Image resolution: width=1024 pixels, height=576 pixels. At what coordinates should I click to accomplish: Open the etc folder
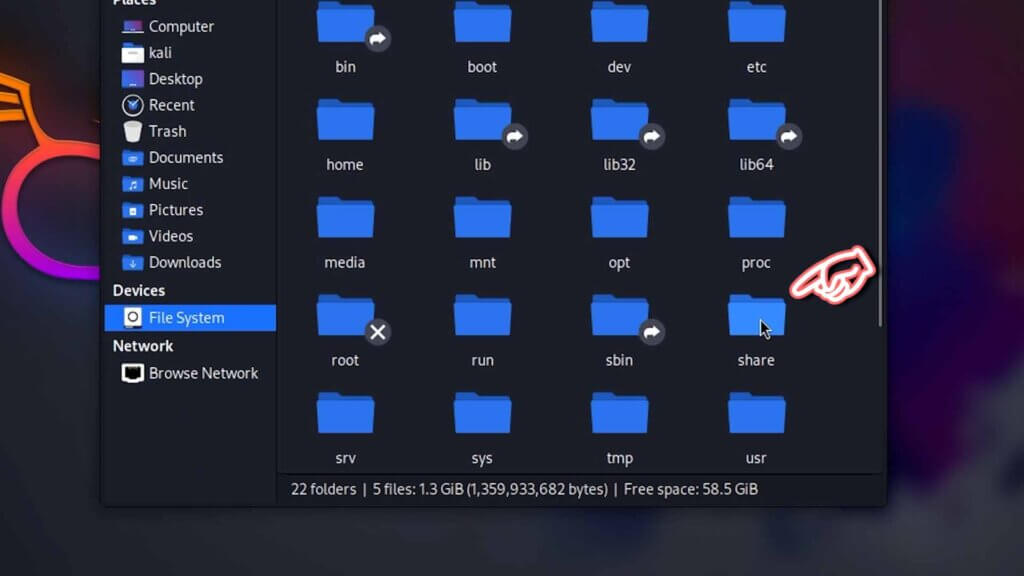click(756, 22)
